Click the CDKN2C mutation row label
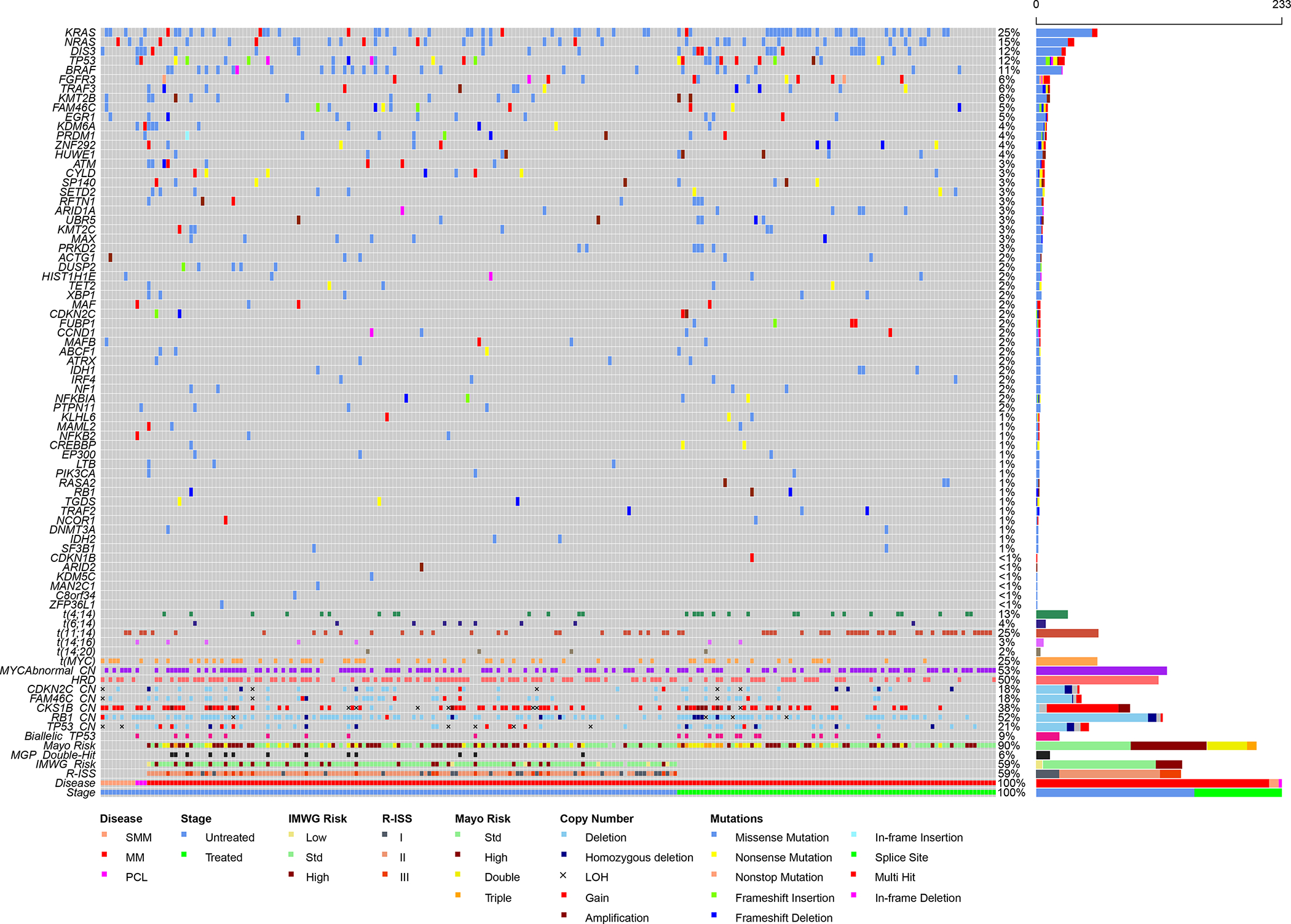Image resolution: width=1291 pixels, height=924 pixels. pyautogui.click(x=73, y=314)
